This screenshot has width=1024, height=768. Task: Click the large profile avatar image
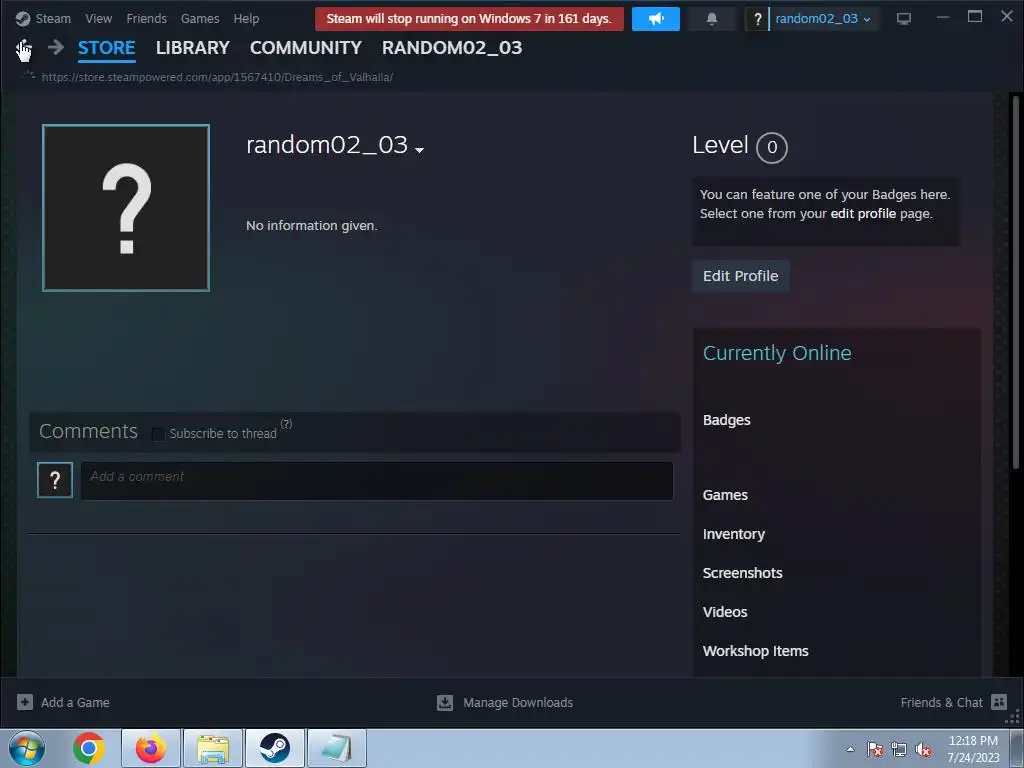click(126, 208)
